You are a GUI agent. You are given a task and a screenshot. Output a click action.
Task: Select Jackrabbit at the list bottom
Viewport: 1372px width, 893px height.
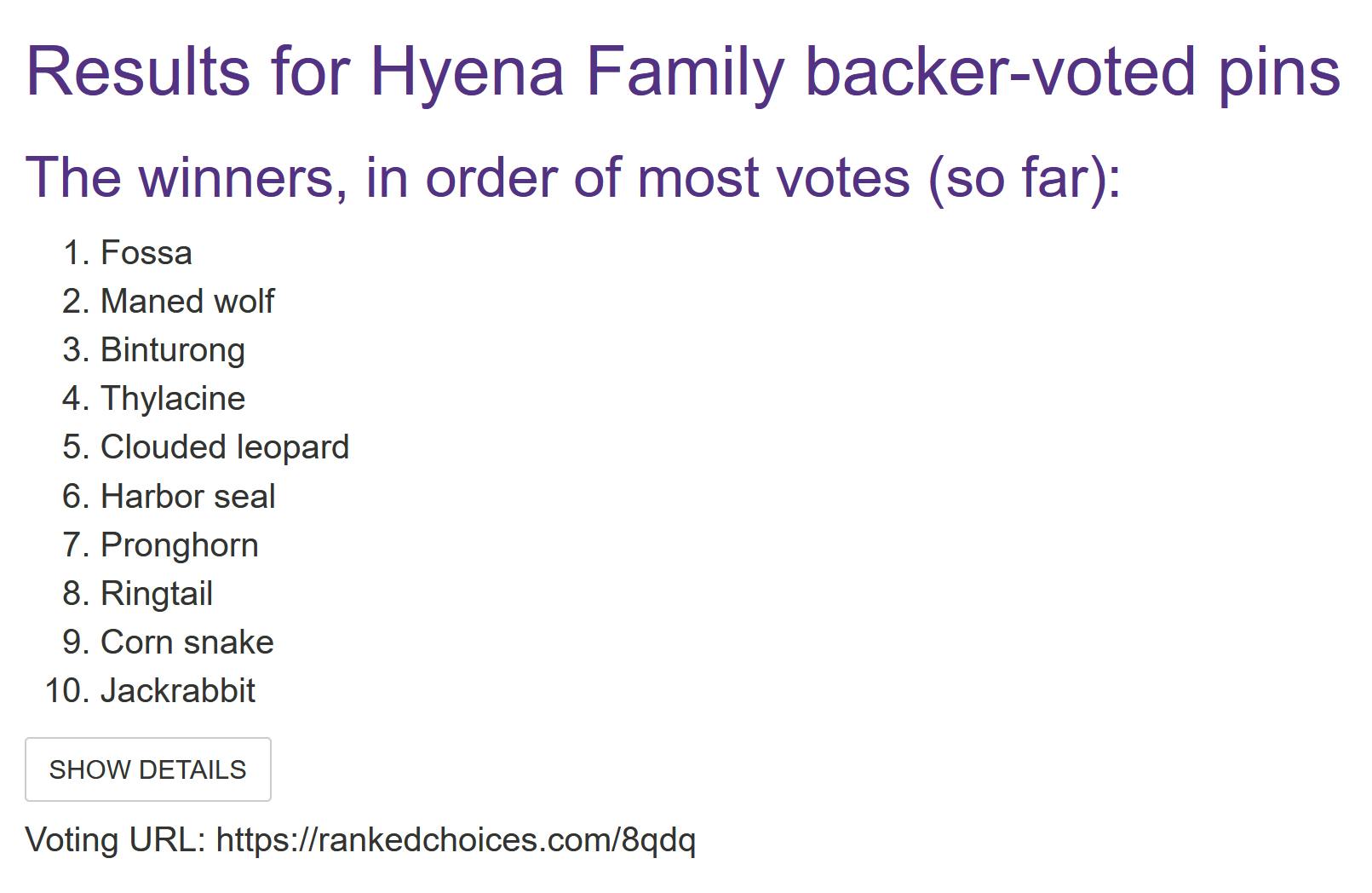click(x=177, y=691)
